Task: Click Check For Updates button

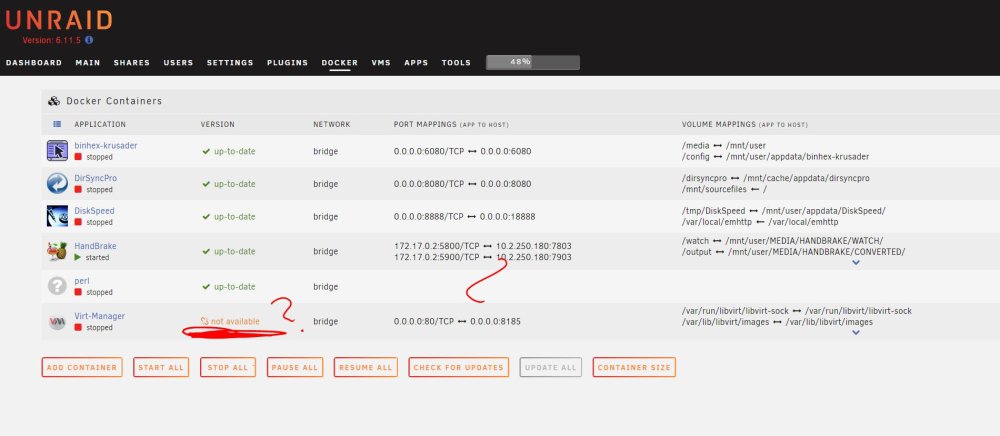Action: point(459,367)
